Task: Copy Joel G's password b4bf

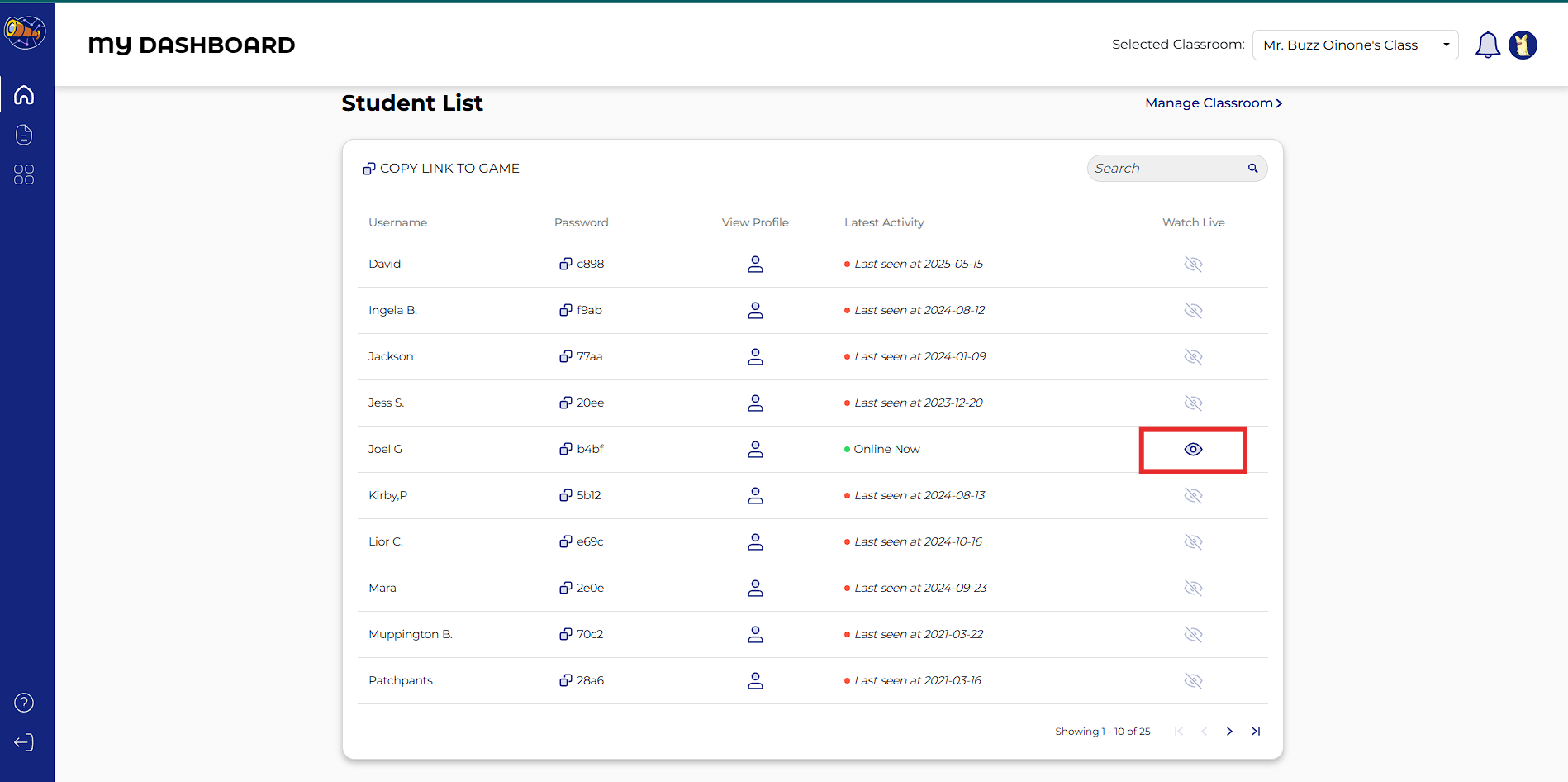Action: click(x=566, y=449)
